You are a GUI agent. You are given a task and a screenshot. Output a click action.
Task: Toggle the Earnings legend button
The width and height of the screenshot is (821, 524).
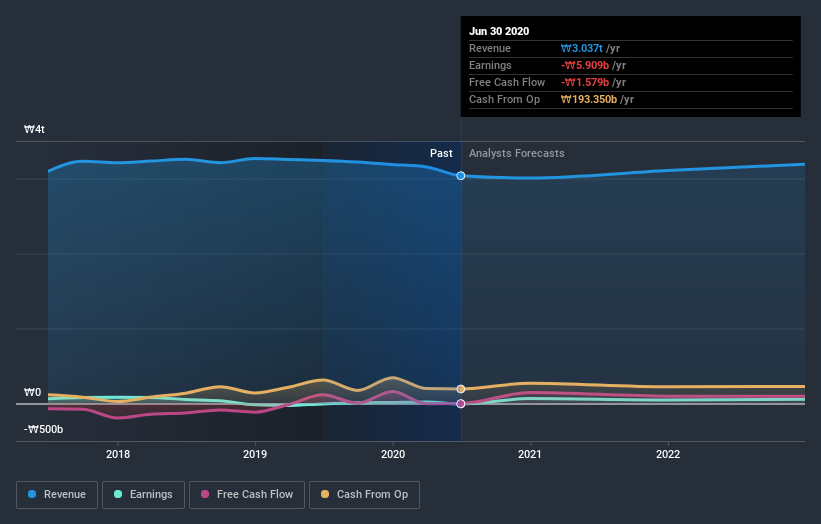tap(143, 494)
